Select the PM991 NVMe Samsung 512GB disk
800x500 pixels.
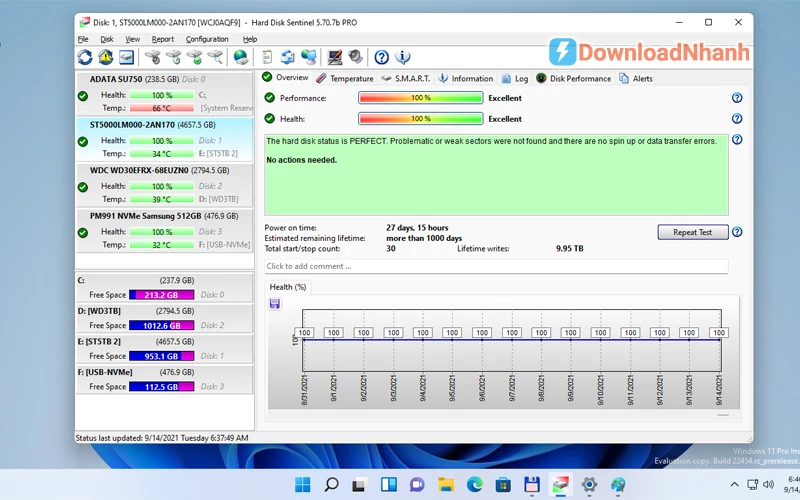[164, 231]
